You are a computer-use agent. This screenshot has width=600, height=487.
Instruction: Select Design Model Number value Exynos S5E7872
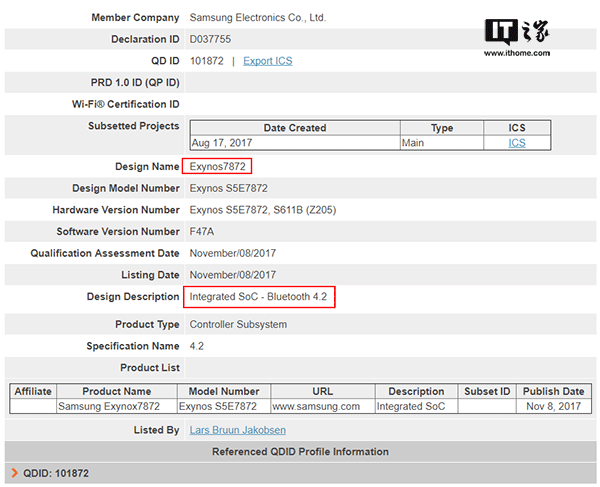click(228, 188)
